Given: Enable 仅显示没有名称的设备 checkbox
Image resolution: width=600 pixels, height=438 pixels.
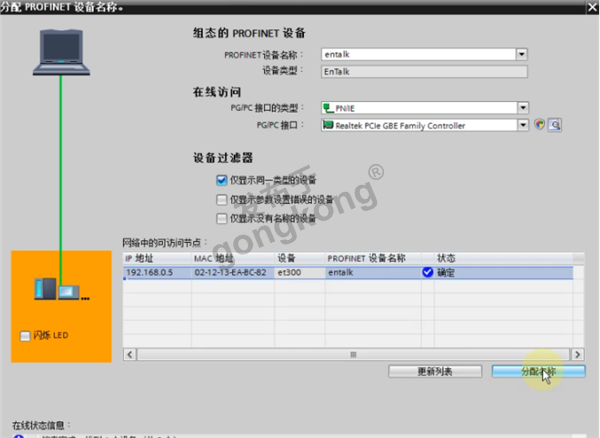Looking at the screenshot, I should [222, 218].
